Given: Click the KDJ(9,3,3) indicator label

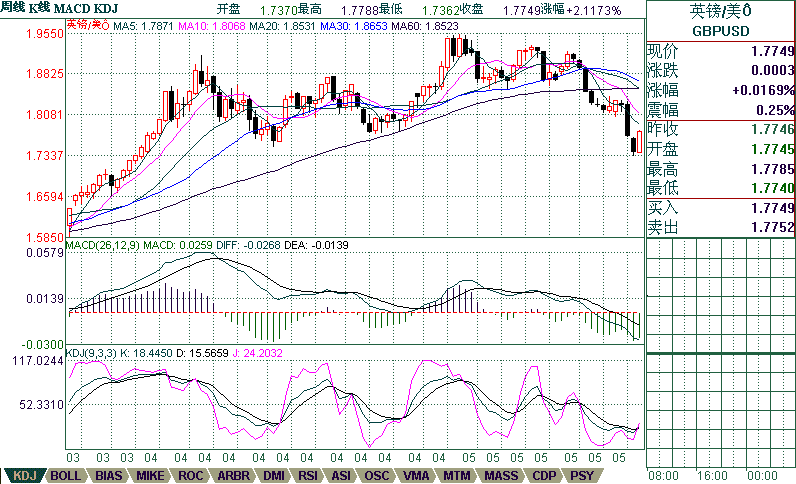Looking at the screenshot, I should 91,353.
